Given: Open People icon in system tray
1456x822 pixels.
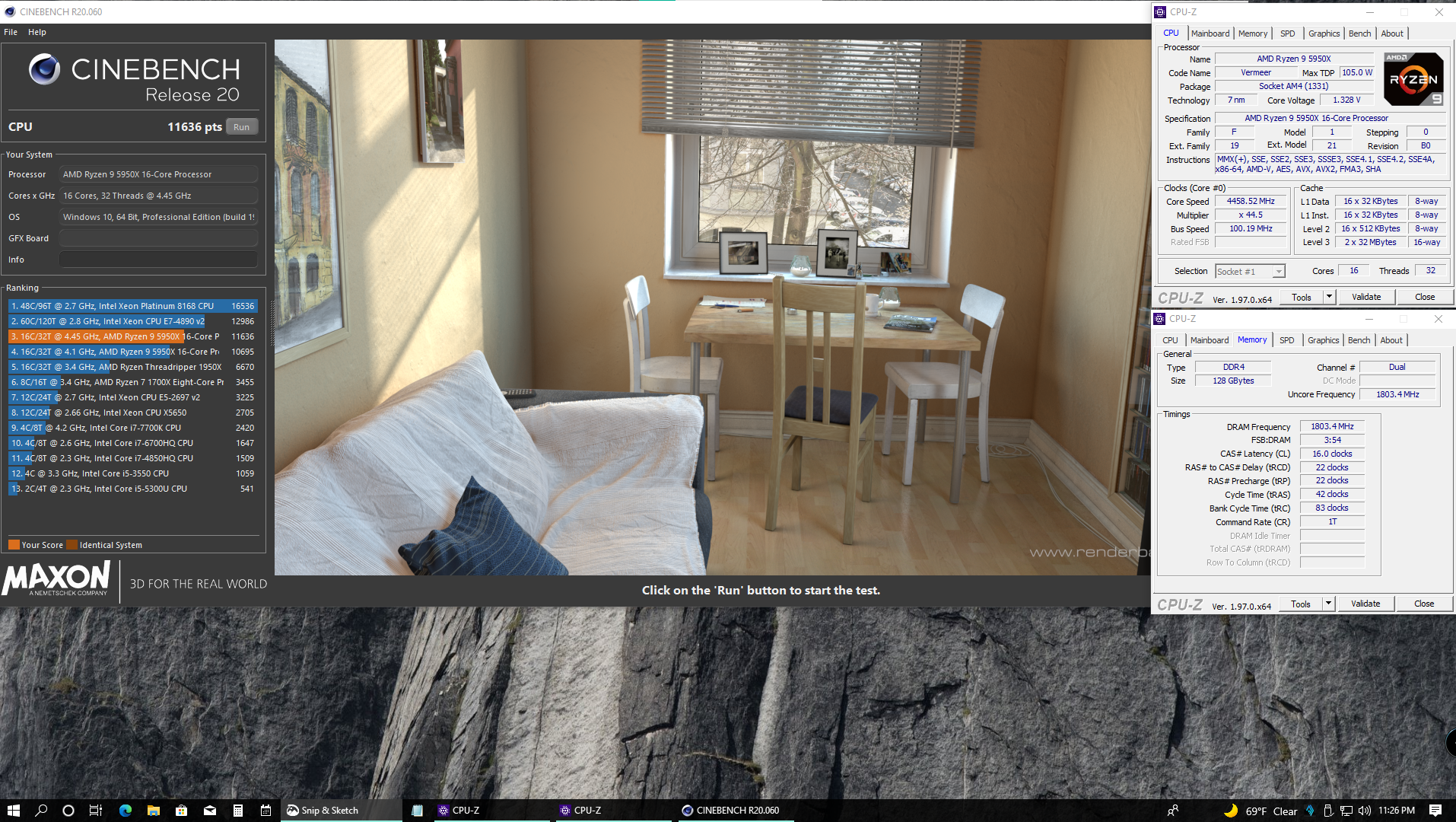Looking at the screenshot, I should coord(1173,811).
